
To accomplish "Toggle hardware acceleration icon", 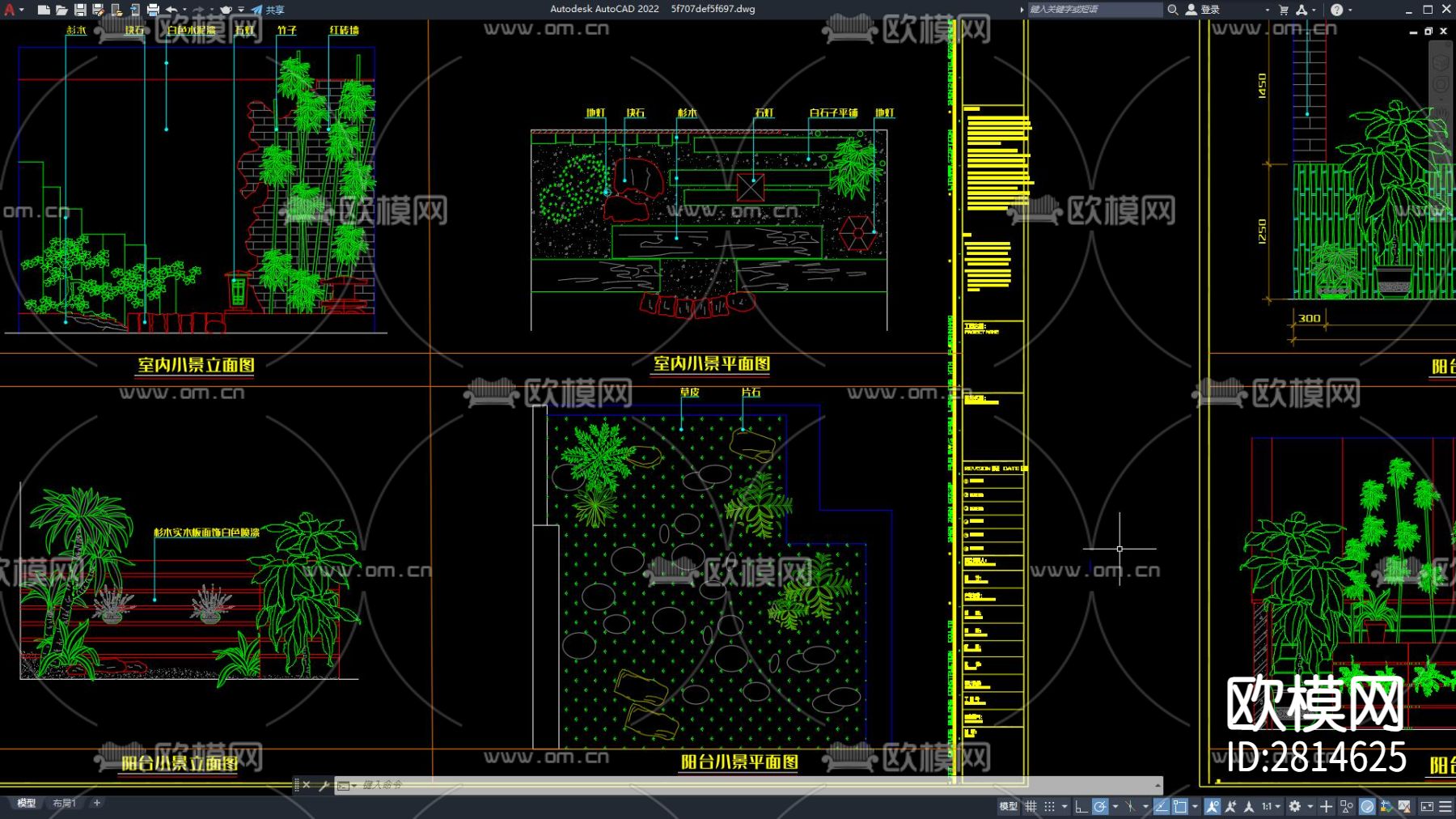I will [1367, 806].
